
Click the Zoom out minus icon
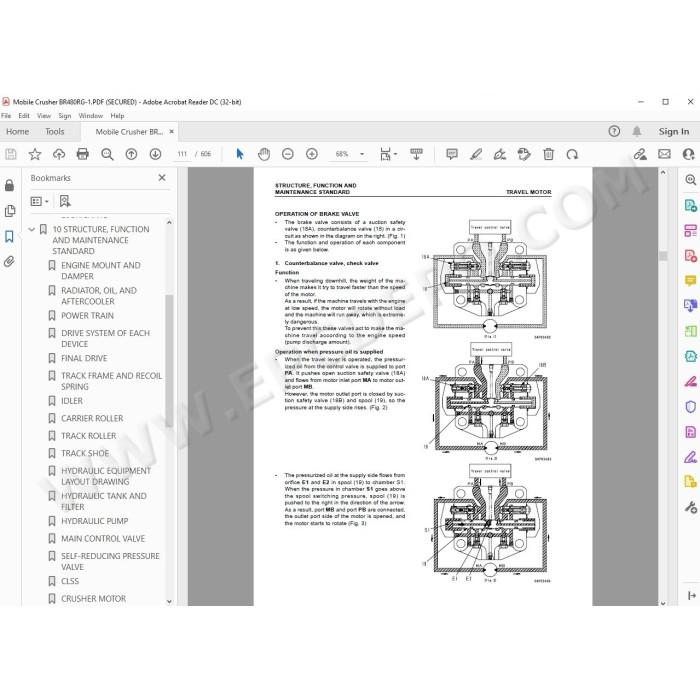[x=288, y=154]
